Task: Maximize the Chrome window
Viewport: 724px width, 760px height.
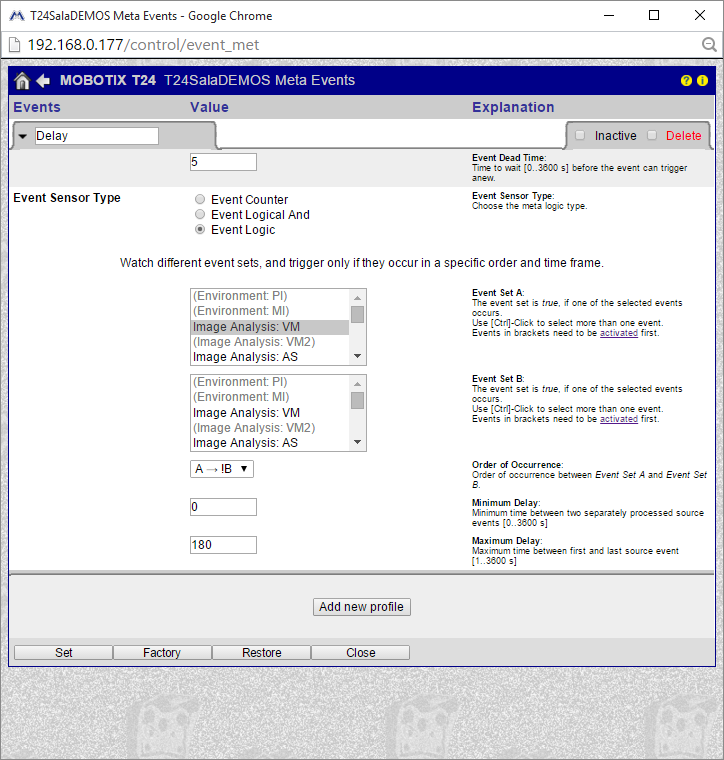Action: tap(654, 16)
